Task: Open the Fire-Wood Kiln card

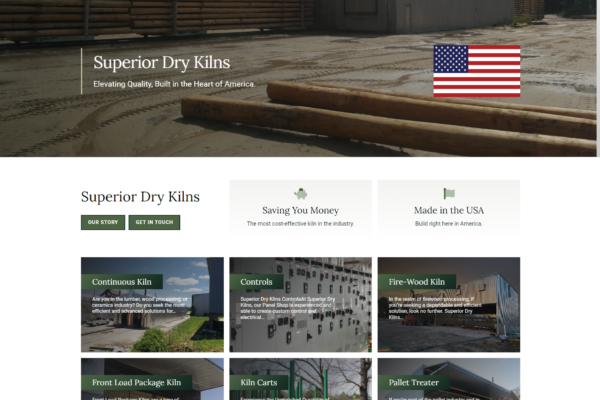Action: coord(449,305)
